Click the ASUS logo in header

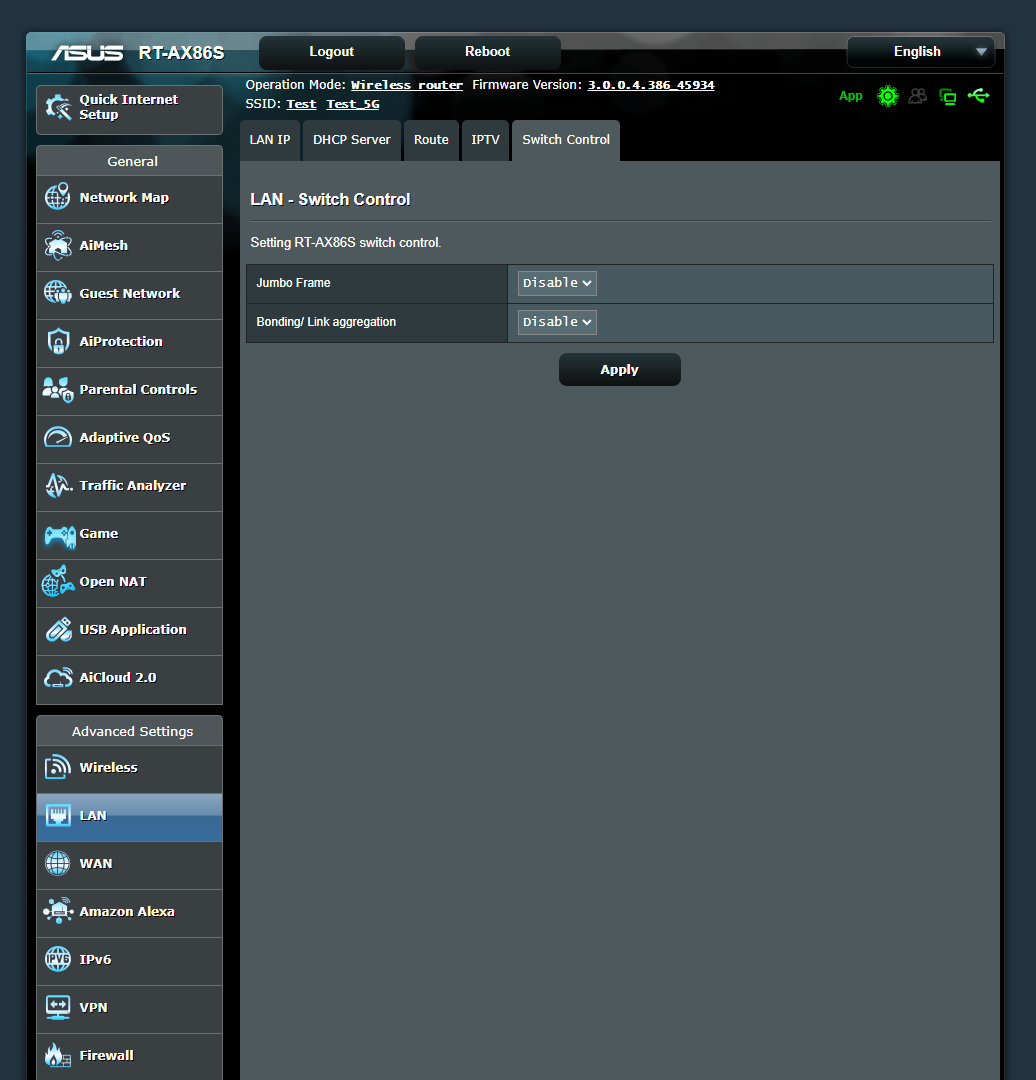click(x=87, y=53)
